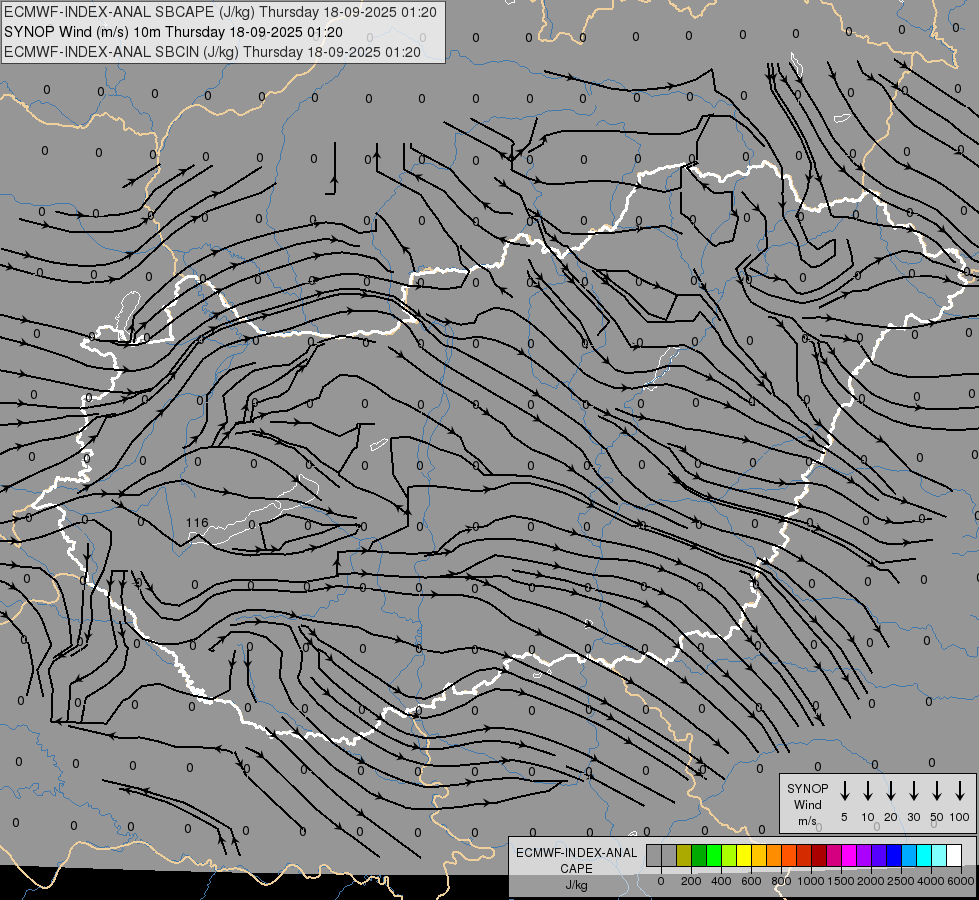Click the 2000 tick label on the CAPE scale

coord(871,881)
